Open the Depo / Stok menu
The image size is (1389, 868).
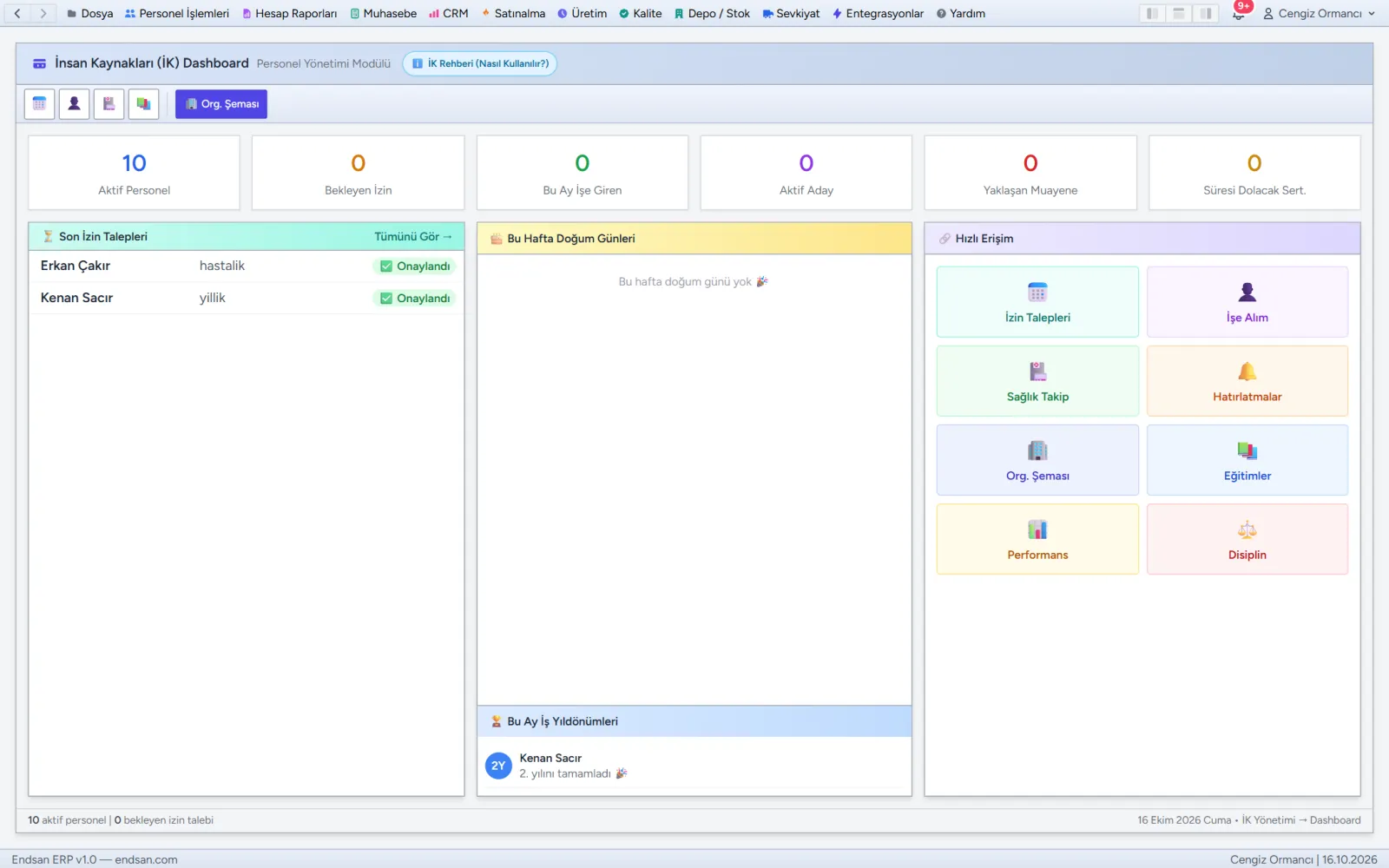click(x=712, y=13)
